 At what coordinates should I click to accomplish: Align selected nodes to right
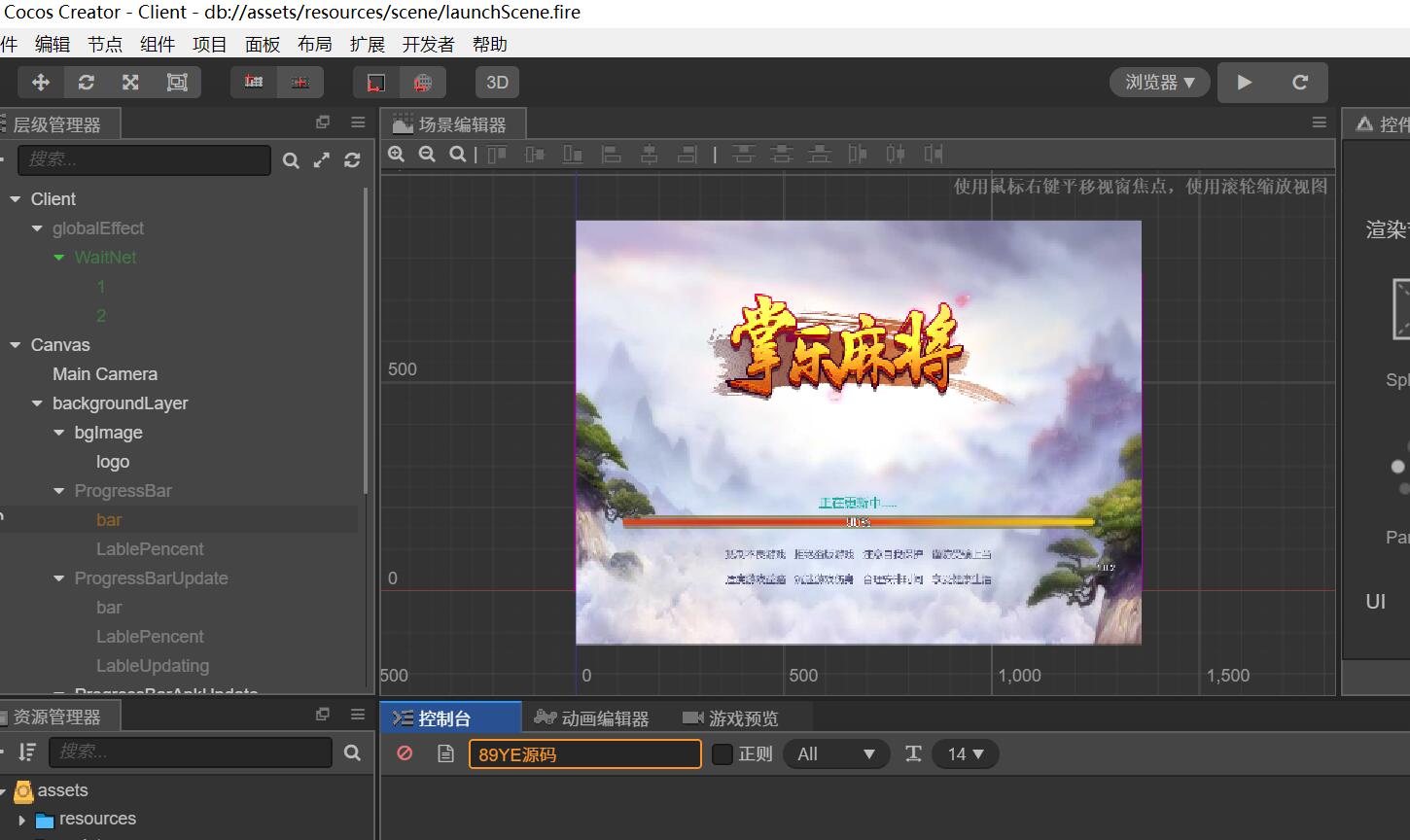[x=687, y=154]
